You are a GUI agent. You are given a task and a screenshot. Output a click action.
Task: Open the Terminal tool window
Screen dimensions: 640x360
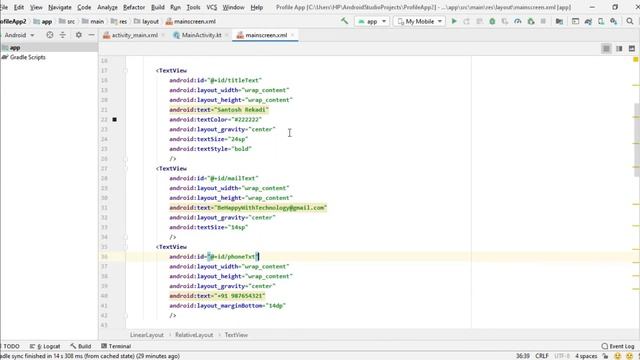116,346
